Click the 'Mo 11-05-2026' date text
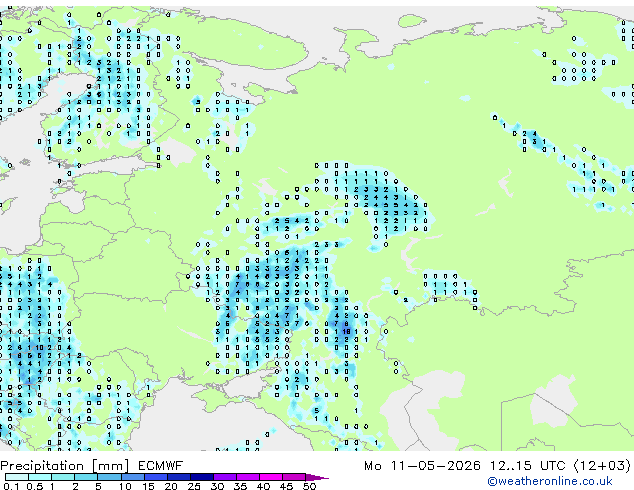Screen dimensions: 634x490 [x=422, y=466]
